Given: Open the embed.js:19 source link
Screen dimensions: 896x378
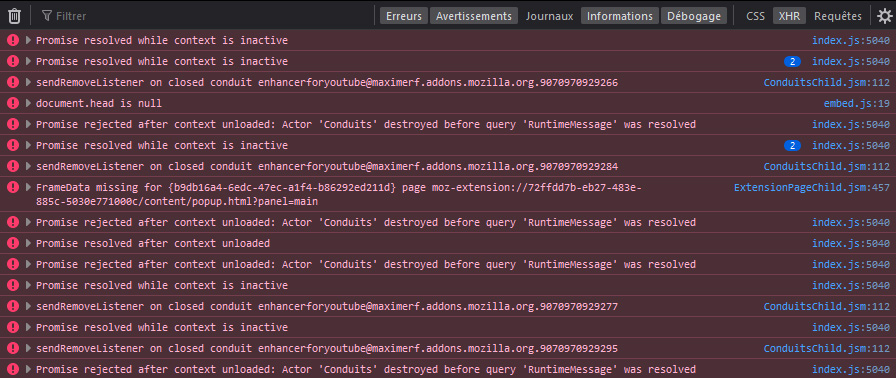Looking at the screenshot, I should 857,103.
